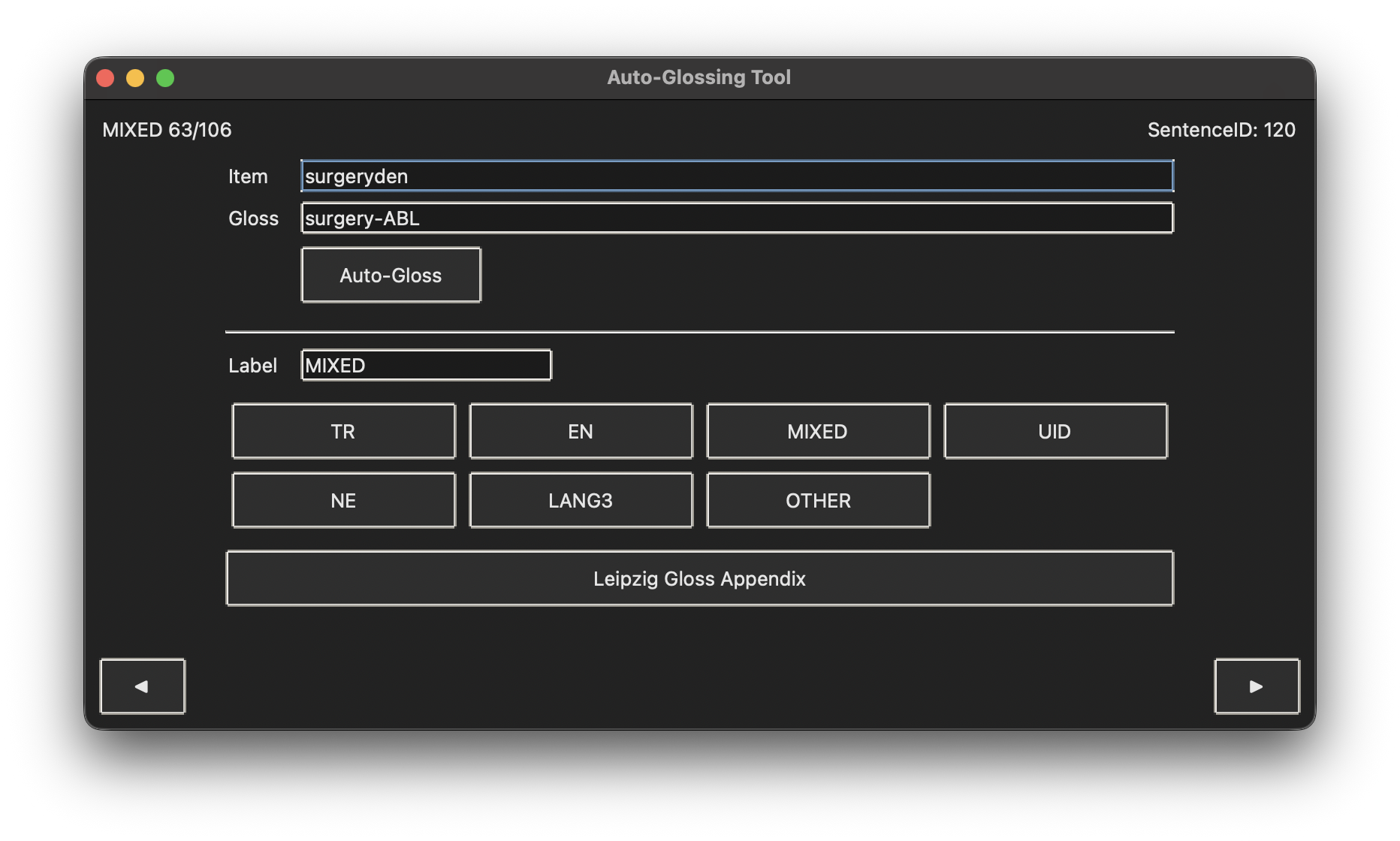1400x841 pixels.
Task: Assign the LANG3 label
Action: 581,500
